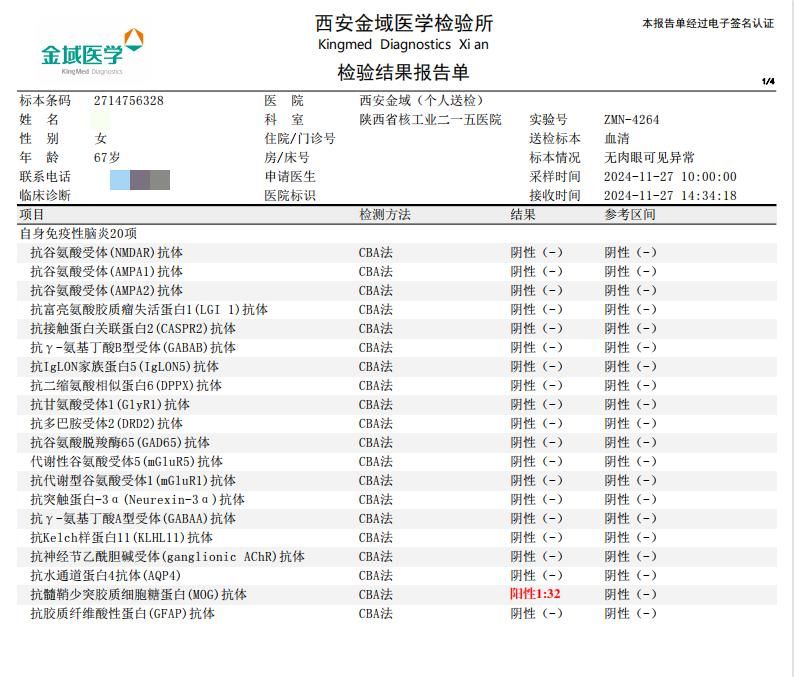Image resolution: width=794 pixels, height=677 pixels.
Task: Click the department 陕西省核工业二一五医院
Action: [x=430, y=120]
